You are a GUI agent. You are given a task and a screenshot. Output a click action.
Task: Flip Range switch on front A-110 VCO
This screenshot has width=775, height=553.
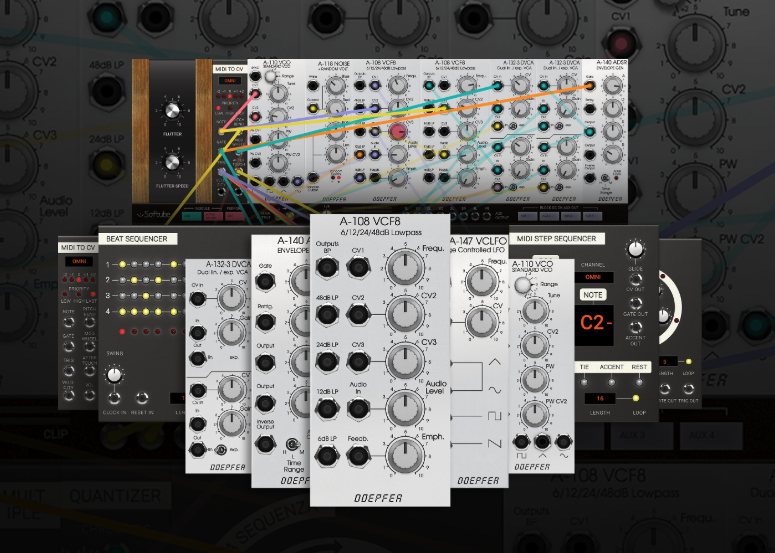coord(522,285)
